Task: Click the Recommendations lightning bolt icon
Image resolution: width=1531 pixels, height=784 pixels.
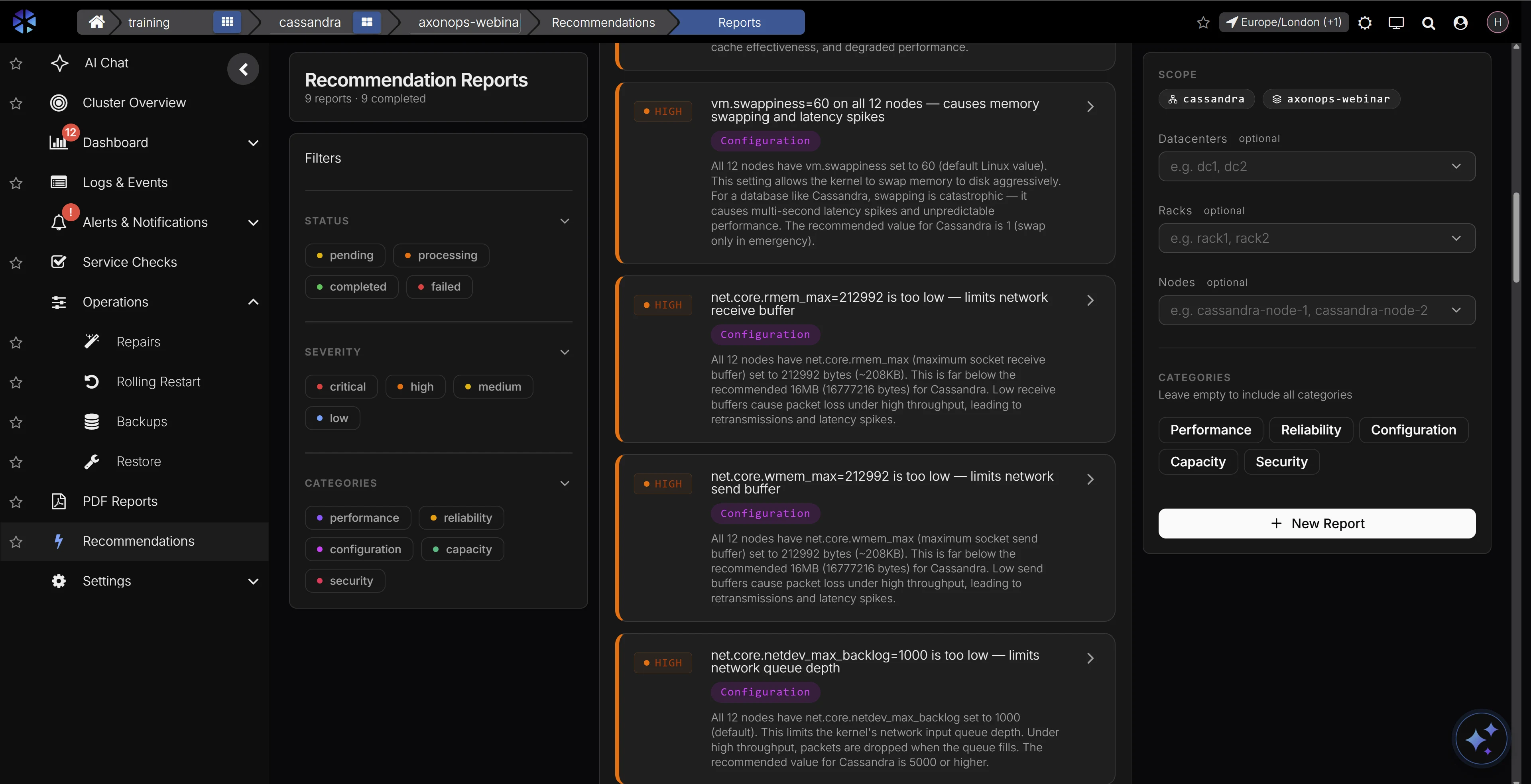Action: pyautogui.click(x=58, y=541)
